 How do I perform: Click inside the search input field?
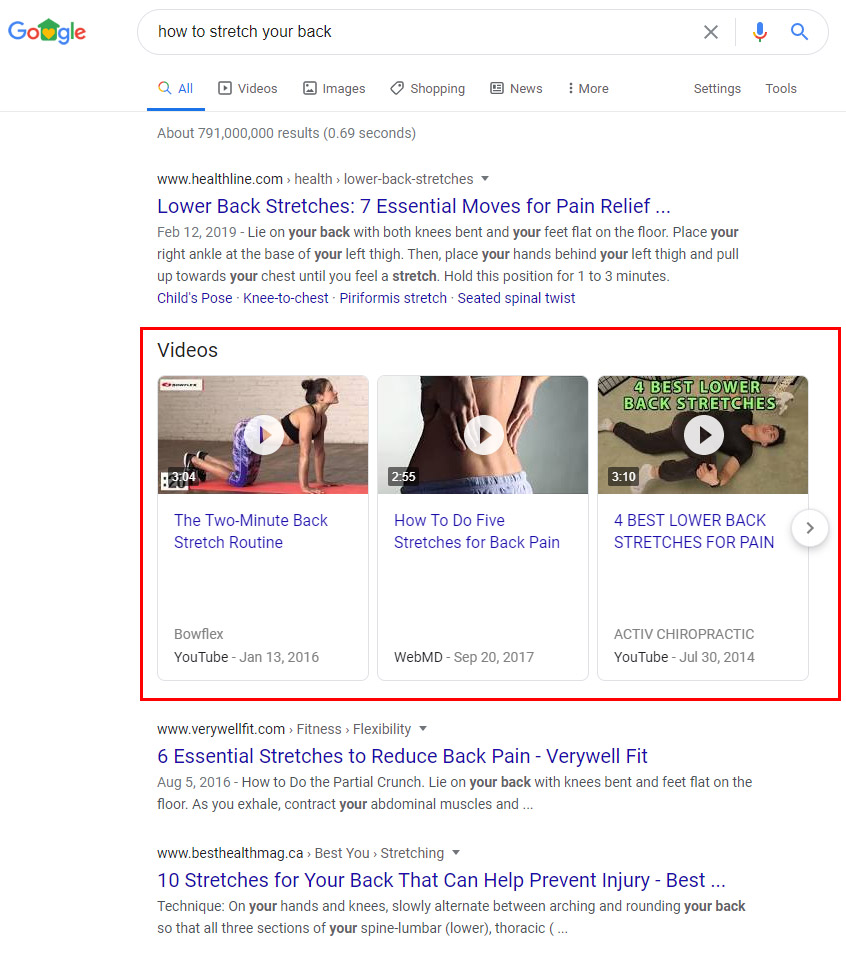420,32
